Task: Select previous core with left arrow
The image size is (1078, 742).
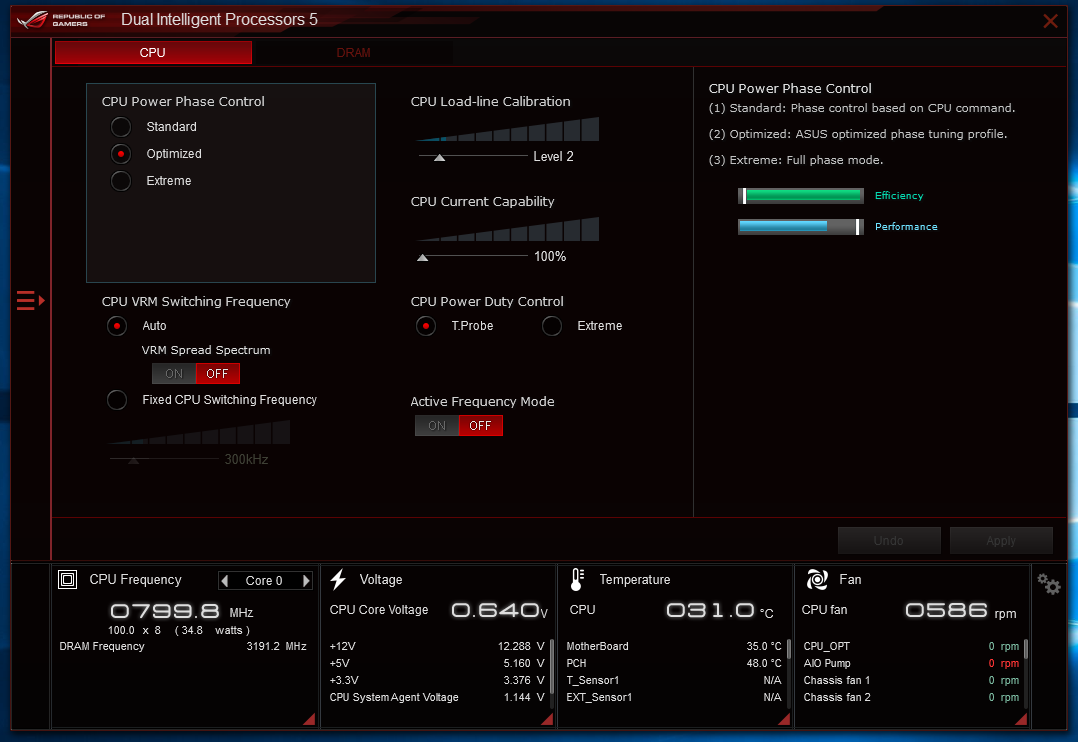Action: click(225, 580)
